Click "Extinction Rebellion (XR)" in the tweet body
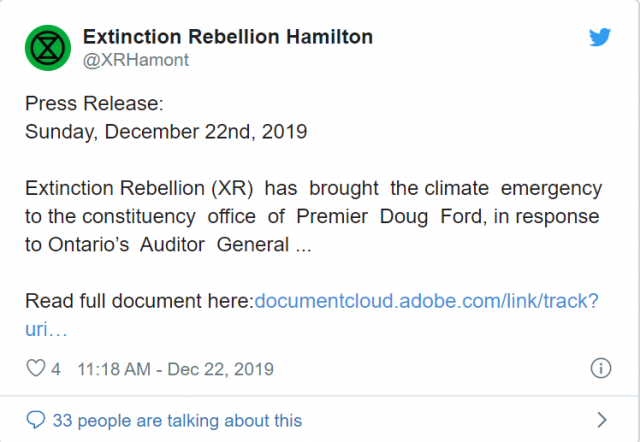This screenshot has width=640, height=442. 139,189
